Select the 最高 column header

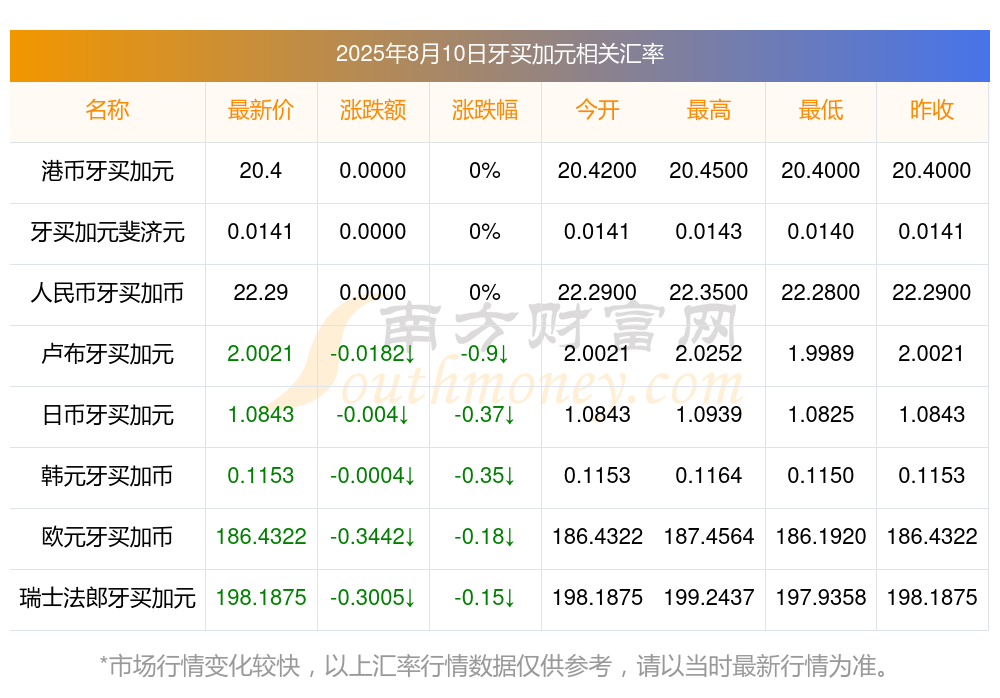click(709, 110)
